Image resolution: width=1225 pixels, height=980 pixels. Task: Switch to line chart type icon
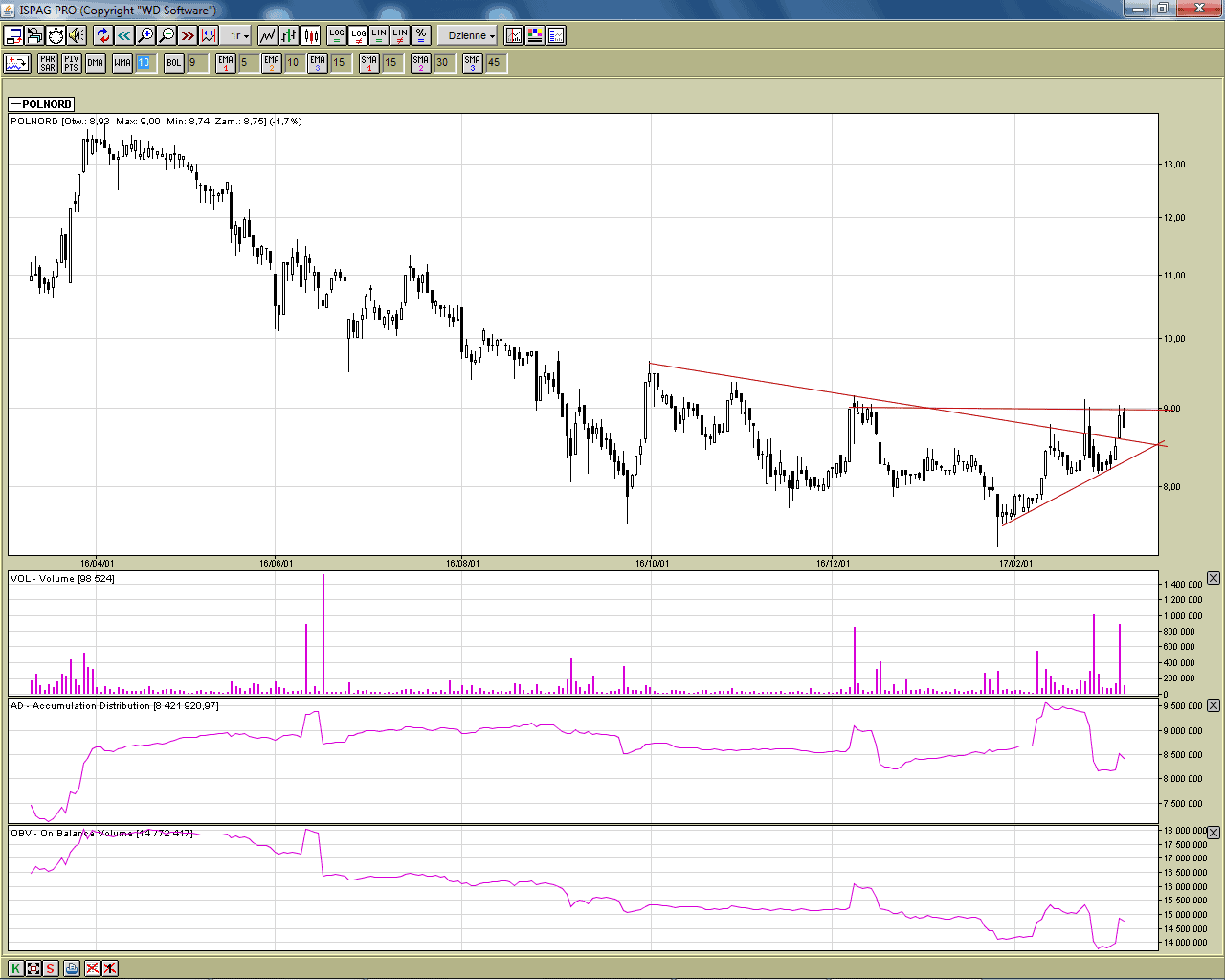tap(267, 35)
